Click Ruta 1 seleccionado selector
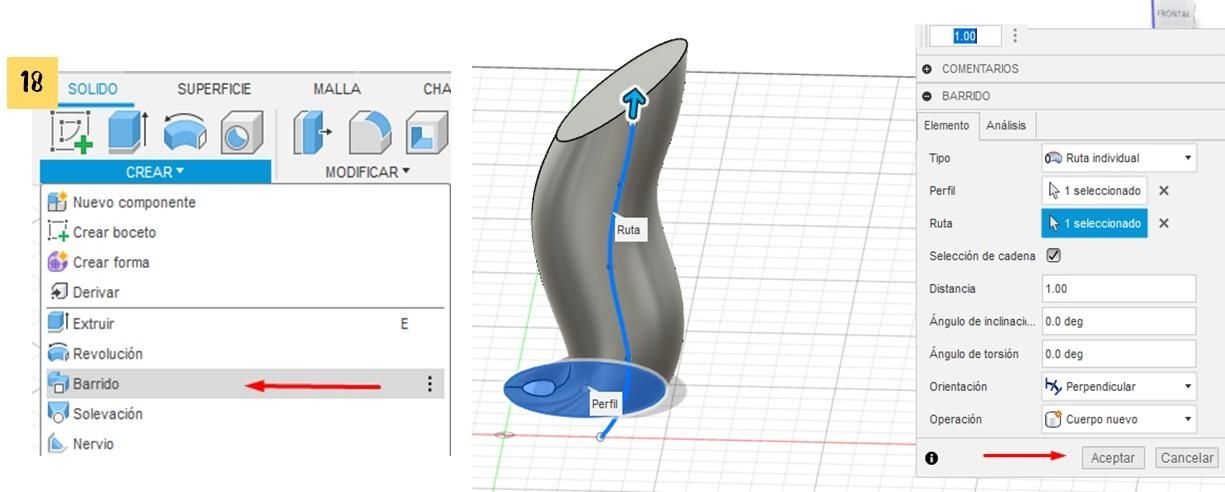Image resolution: width=1225 pixels, height=492 pixels. point(1094,223)
